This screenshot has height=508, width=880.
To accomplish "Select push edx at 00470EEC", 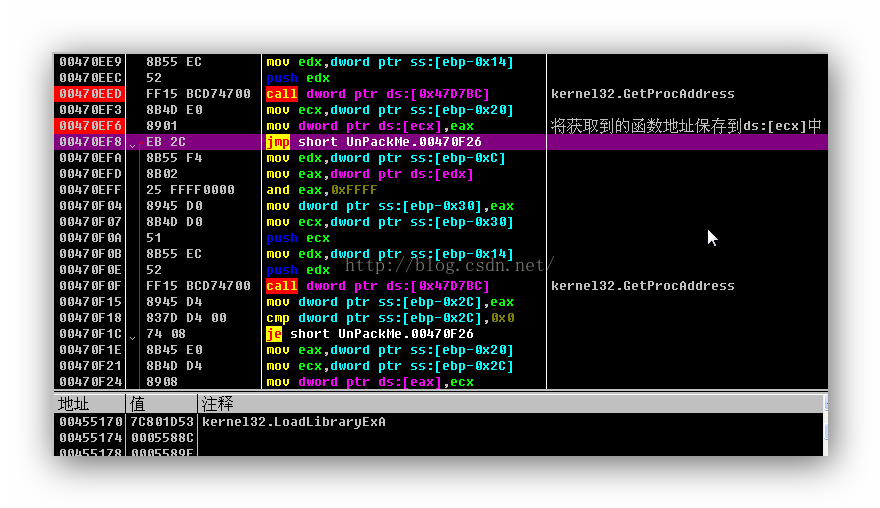I will coord(297,78).
